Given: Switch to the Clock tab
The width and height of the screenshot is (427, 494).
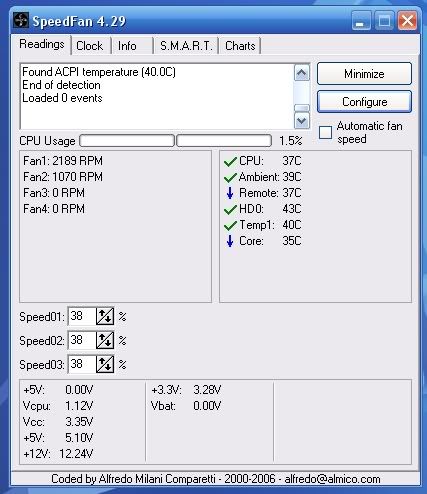Looking at the screenshot, I should click(90, 46).
